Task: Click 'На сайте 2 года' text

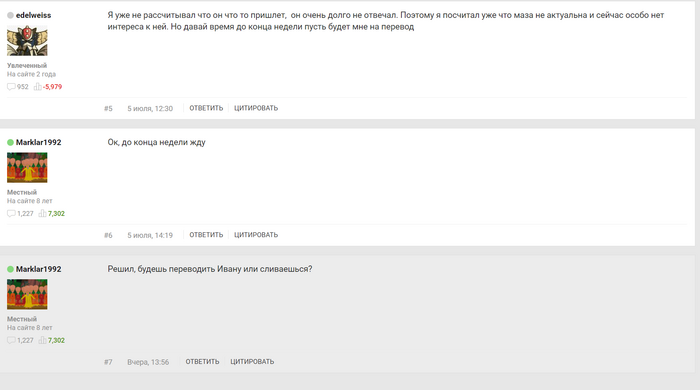Action: (31, 74)
